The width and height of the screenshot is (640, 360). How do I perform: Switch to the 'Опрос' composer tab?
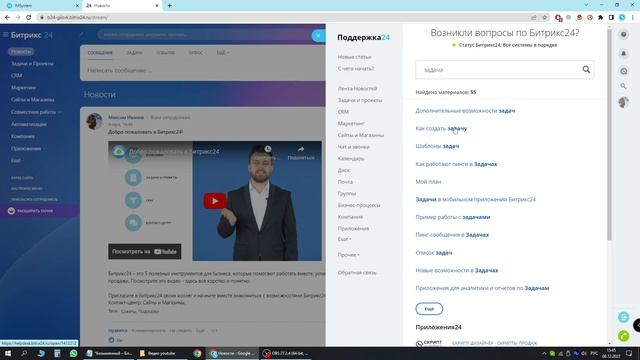tap(196, 53)
